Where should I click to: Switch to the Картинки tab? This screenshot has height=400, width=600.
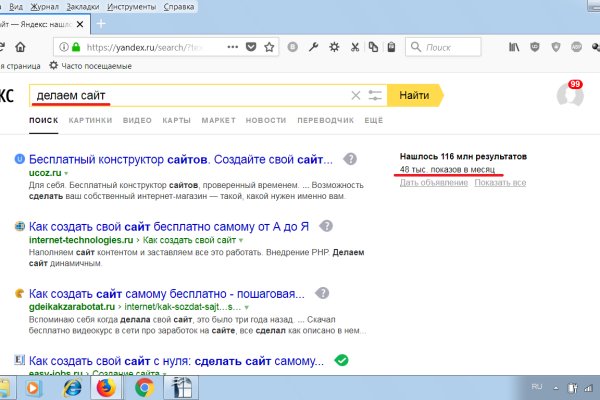coord(91,120)
